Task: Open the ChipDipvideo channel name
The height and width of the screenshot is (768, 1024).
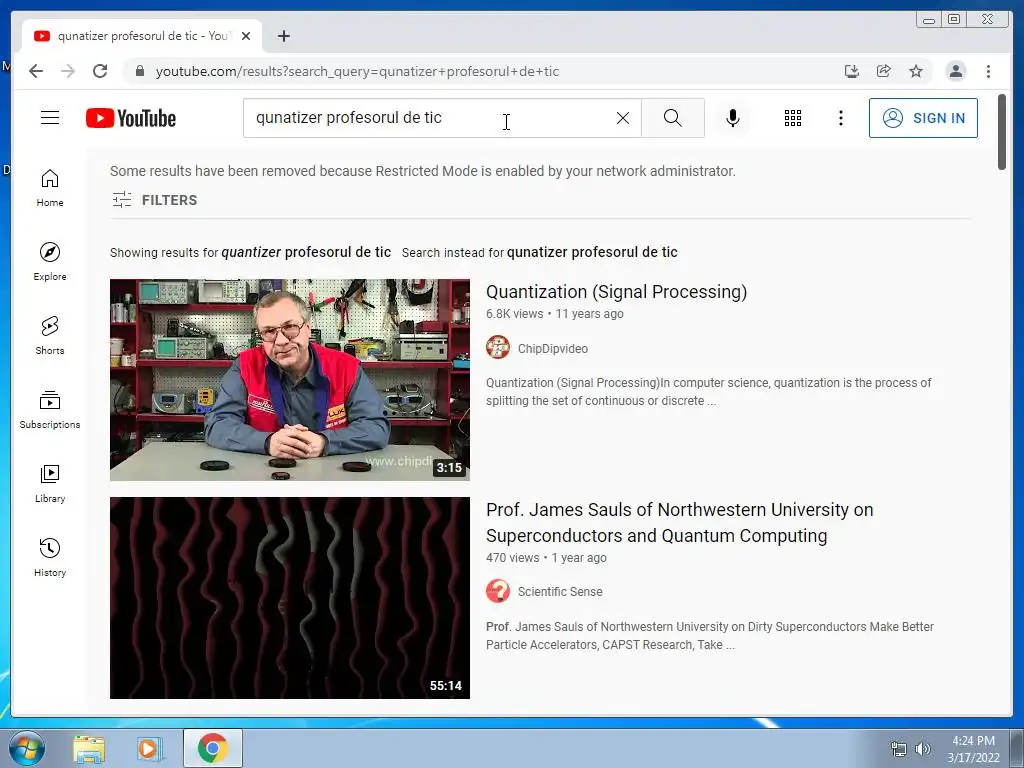Action: [552, 349]
